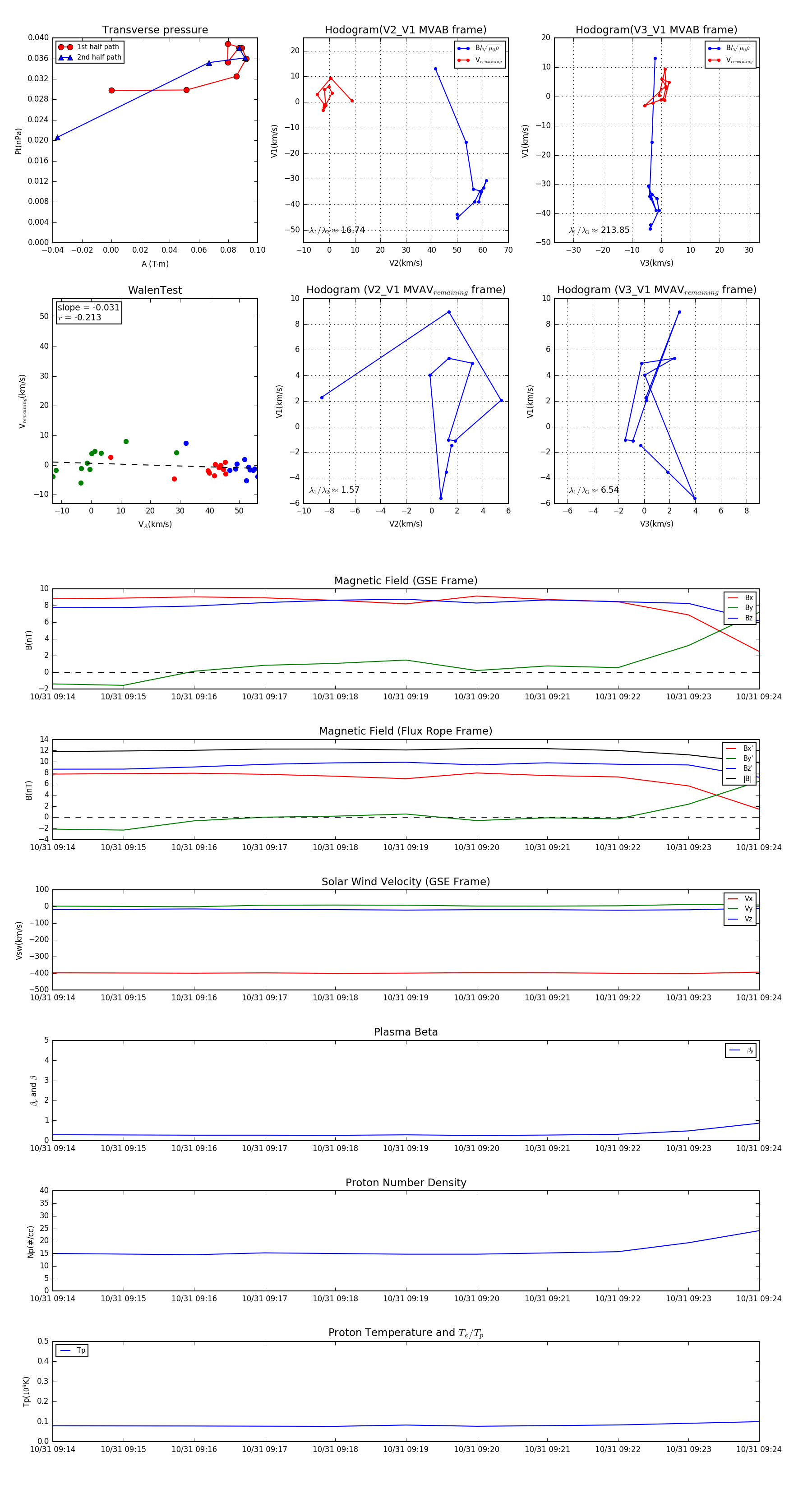Screen dimensions: 812x1489
Task: Select 'By' legend entry in GSE plot
Action: click(740, 608)
